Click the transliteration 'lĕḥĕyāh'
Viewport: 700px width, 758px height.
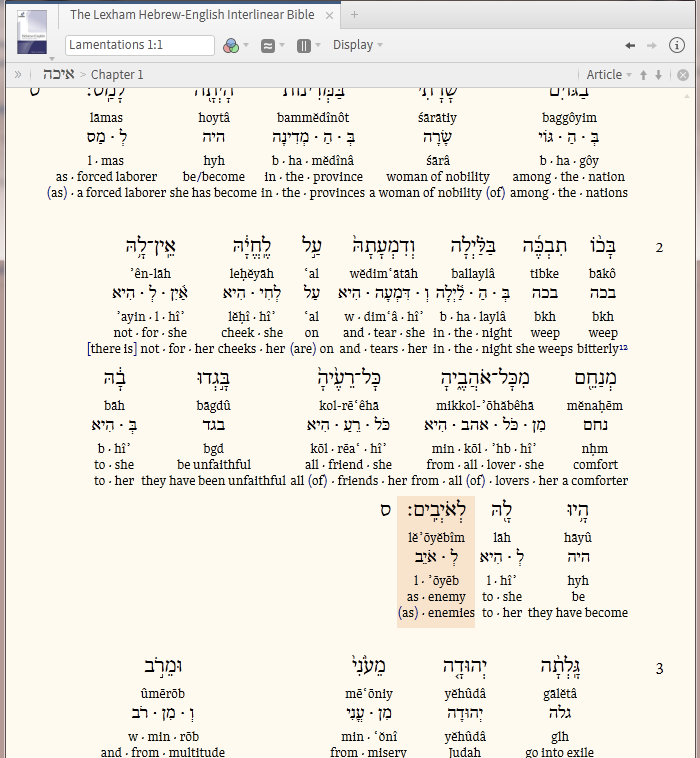coord(251,274)
